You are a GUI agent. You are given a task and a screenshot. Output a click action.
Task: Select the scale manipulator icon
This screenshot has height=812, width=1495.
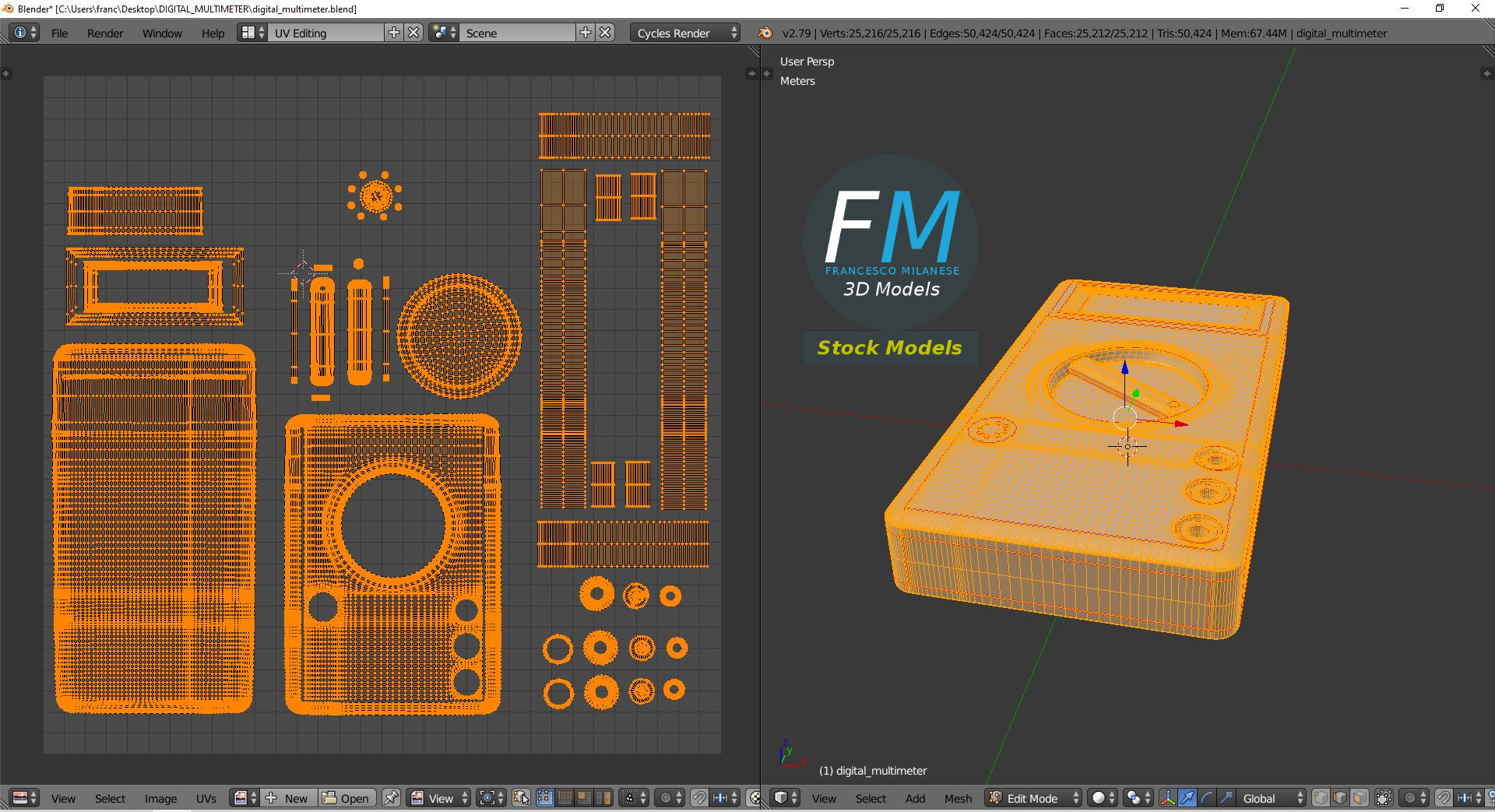(1226, 798)
